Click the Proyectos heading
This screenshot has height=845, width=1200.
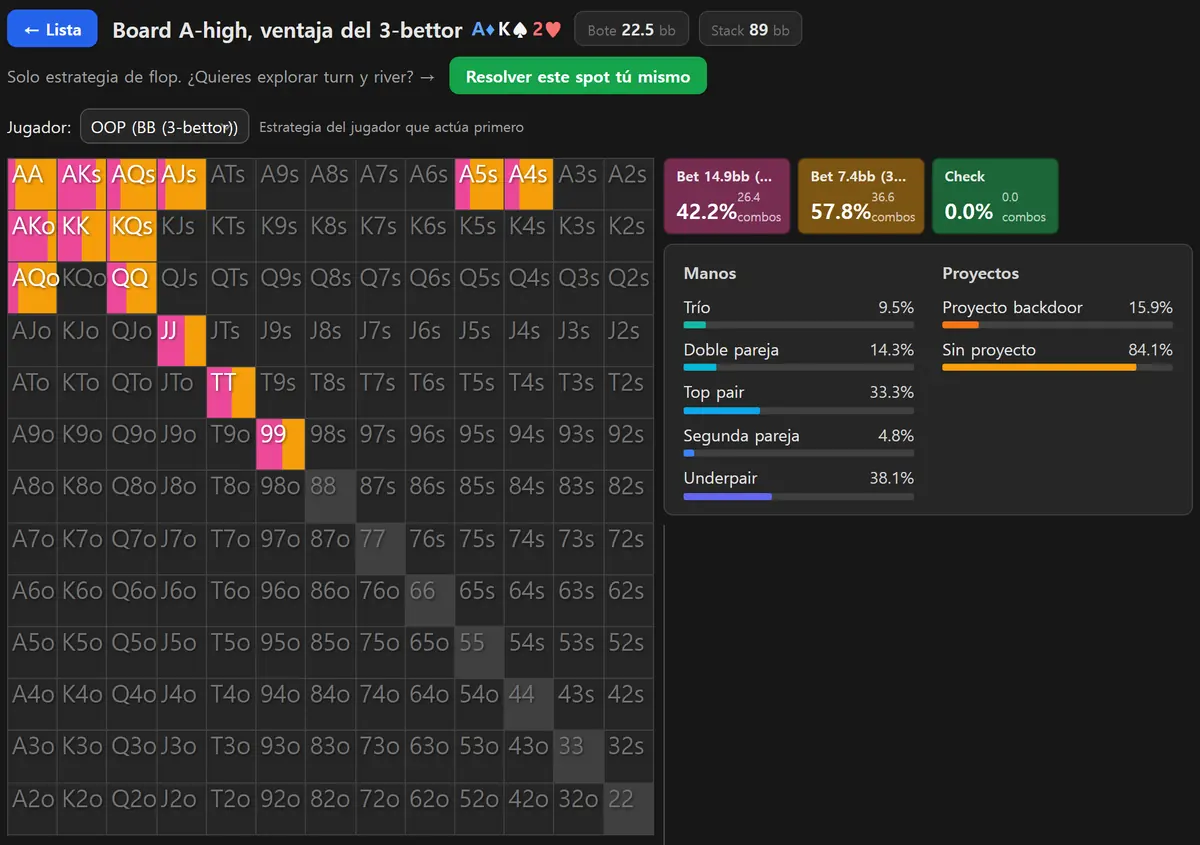pyautogui.click(x=981, y=273)
